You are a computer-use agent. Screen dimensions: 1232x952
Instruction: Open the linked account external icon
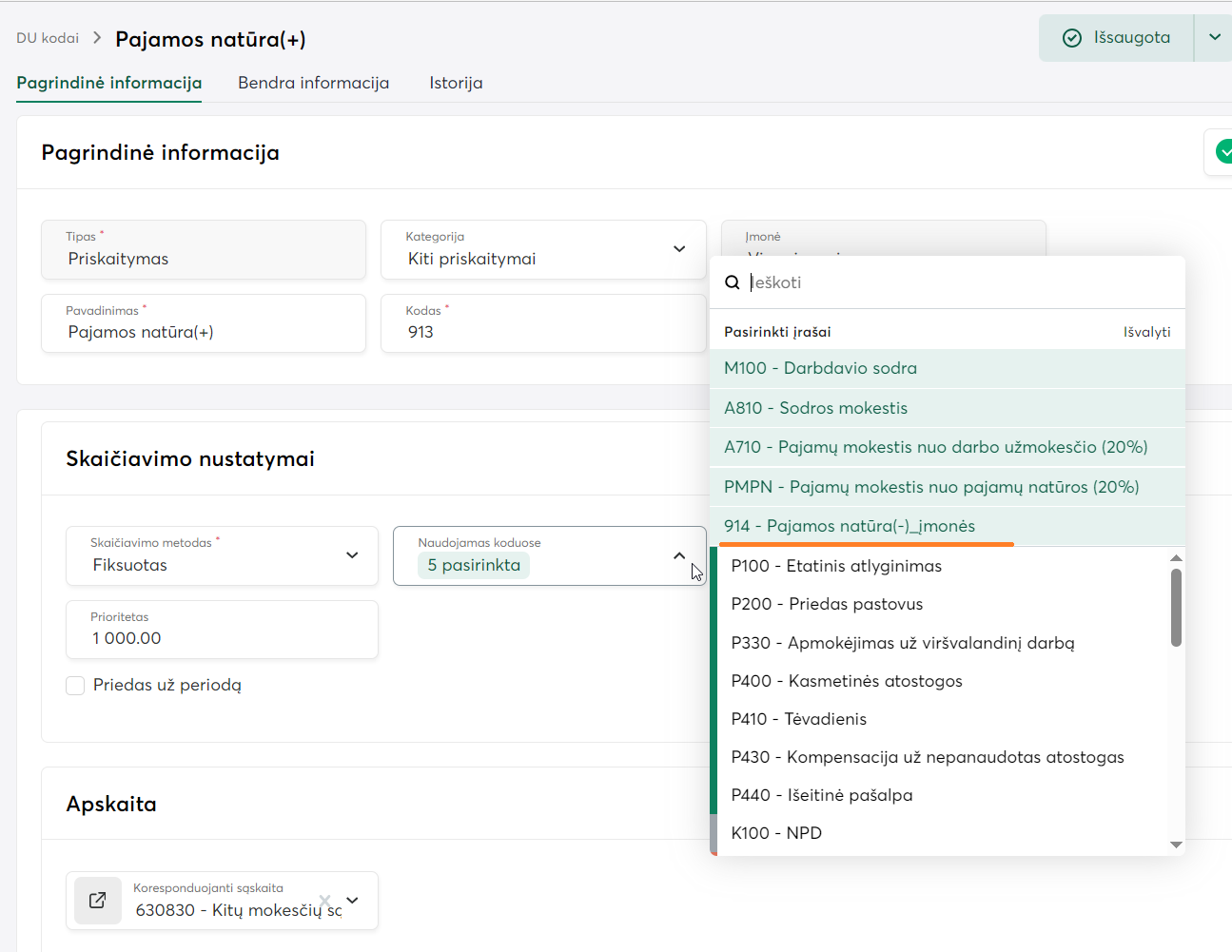(97, 901)
